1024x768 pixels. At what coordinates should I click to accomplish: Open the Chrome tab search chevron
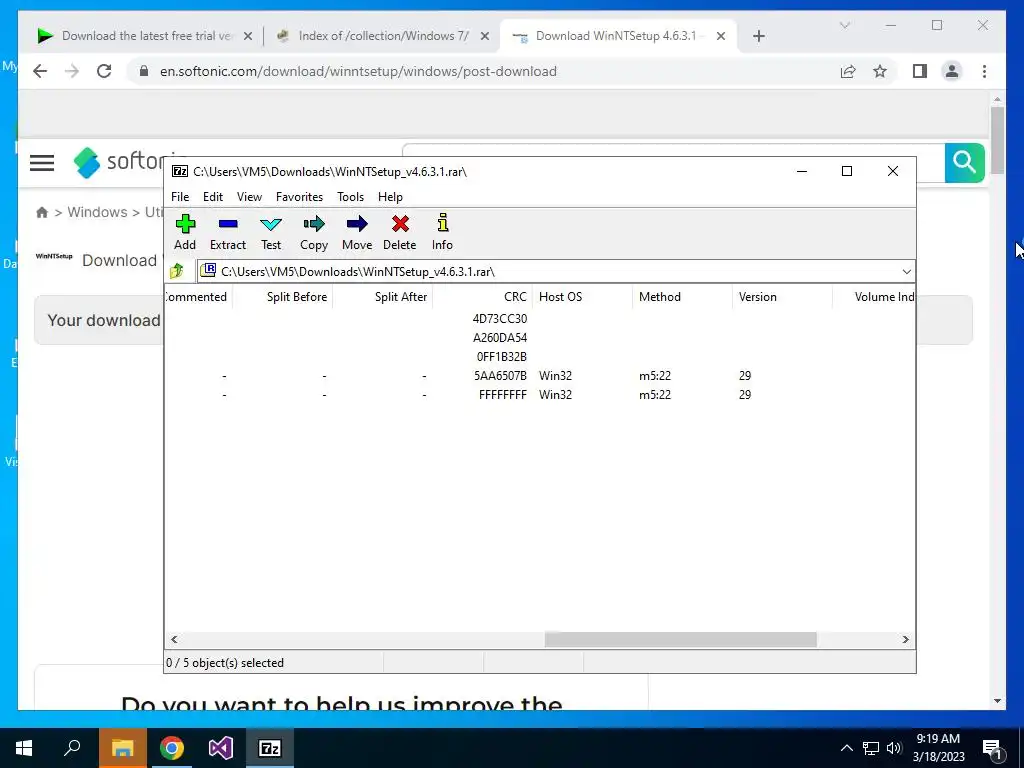coord(844,25)
